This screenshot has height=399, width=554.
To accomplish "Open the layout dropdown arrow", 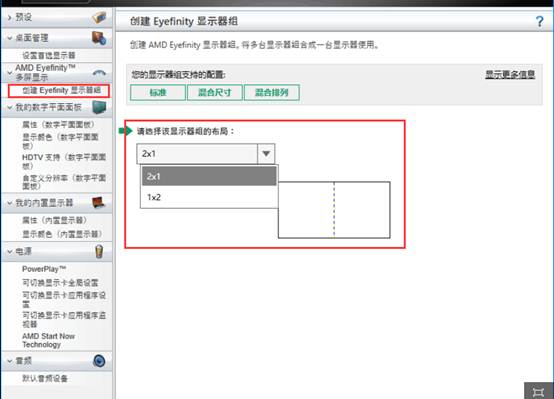I will point(266,154).
